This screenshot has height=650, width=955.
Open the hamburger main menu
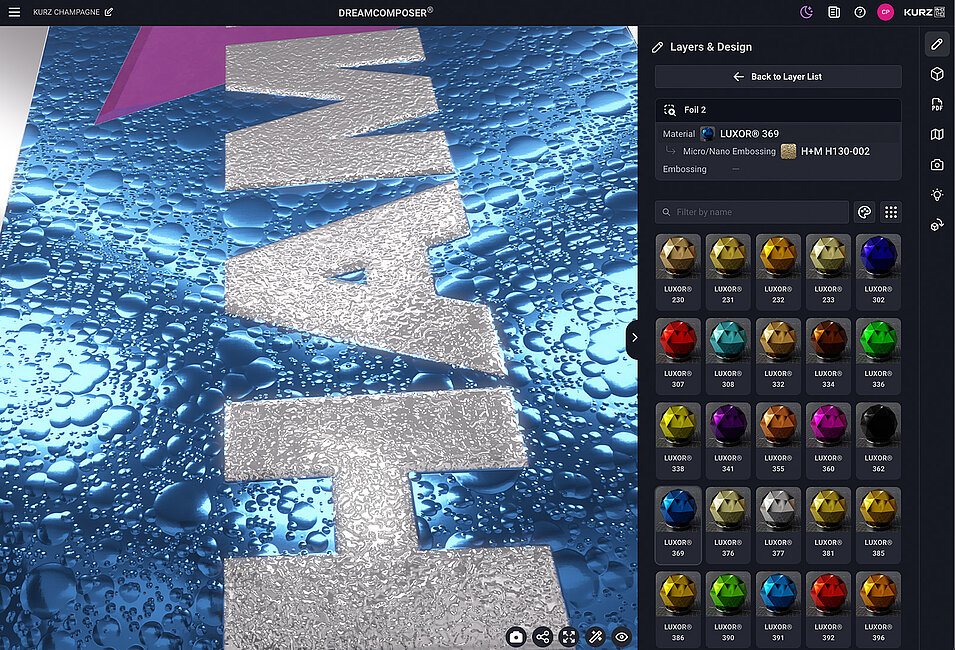[14, 12]
